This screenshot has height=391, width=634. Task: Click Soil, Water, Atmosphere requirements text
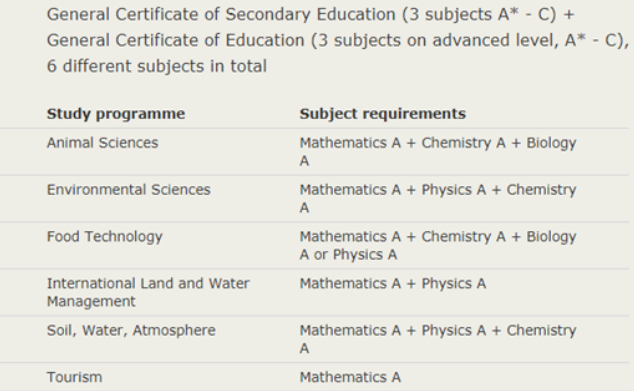[x=438, y=339]
